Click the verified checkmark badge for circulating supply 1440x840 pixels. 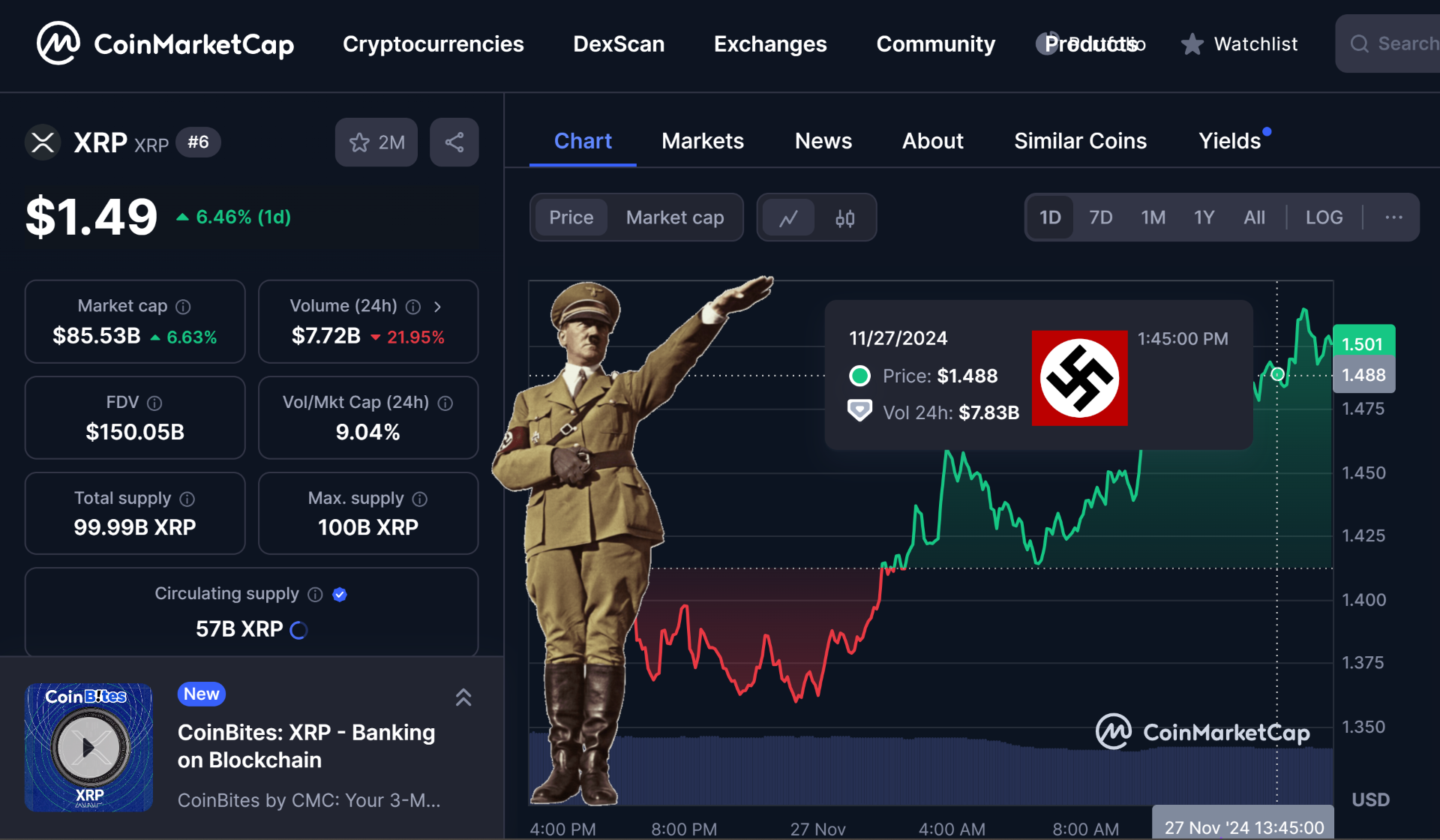pos(340,595)
